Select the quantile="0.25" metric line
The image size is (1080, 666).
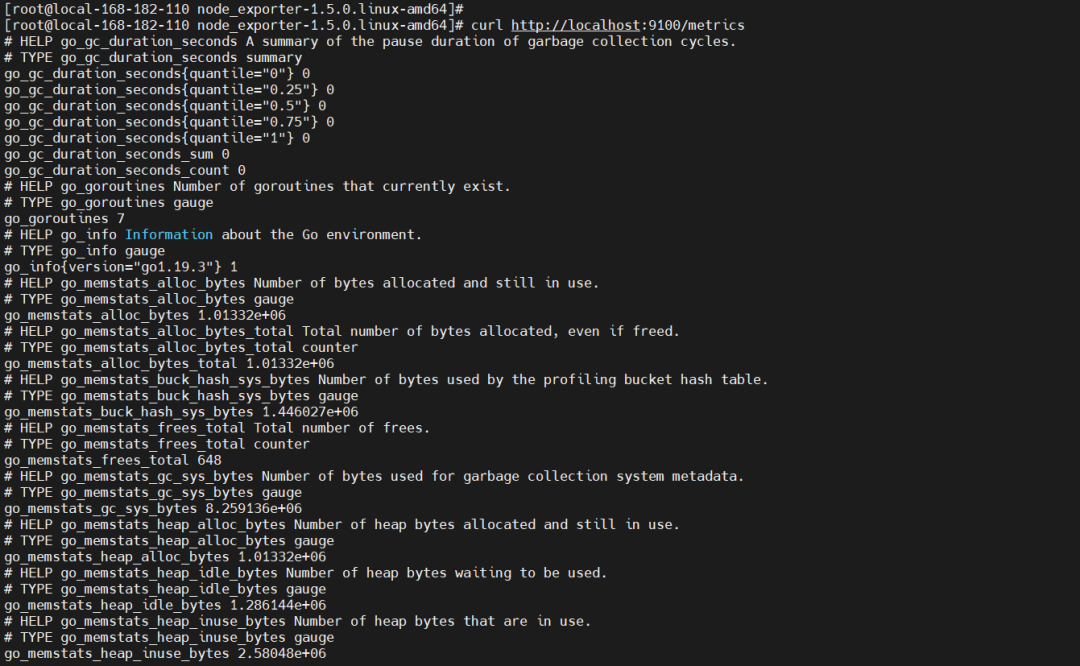point(169,90)
